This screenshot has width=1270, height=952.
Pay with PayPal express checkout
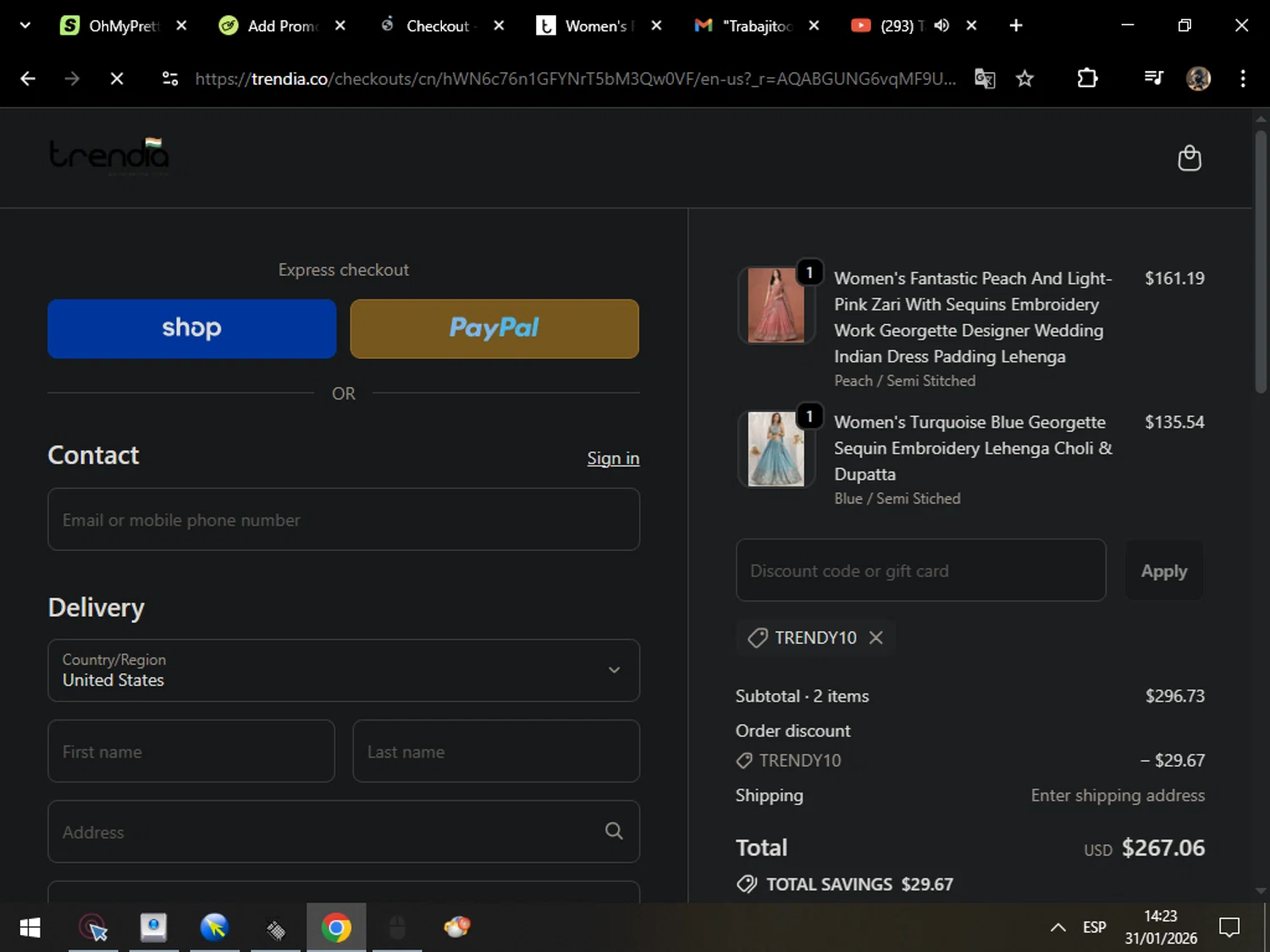[x=494, y=328]
